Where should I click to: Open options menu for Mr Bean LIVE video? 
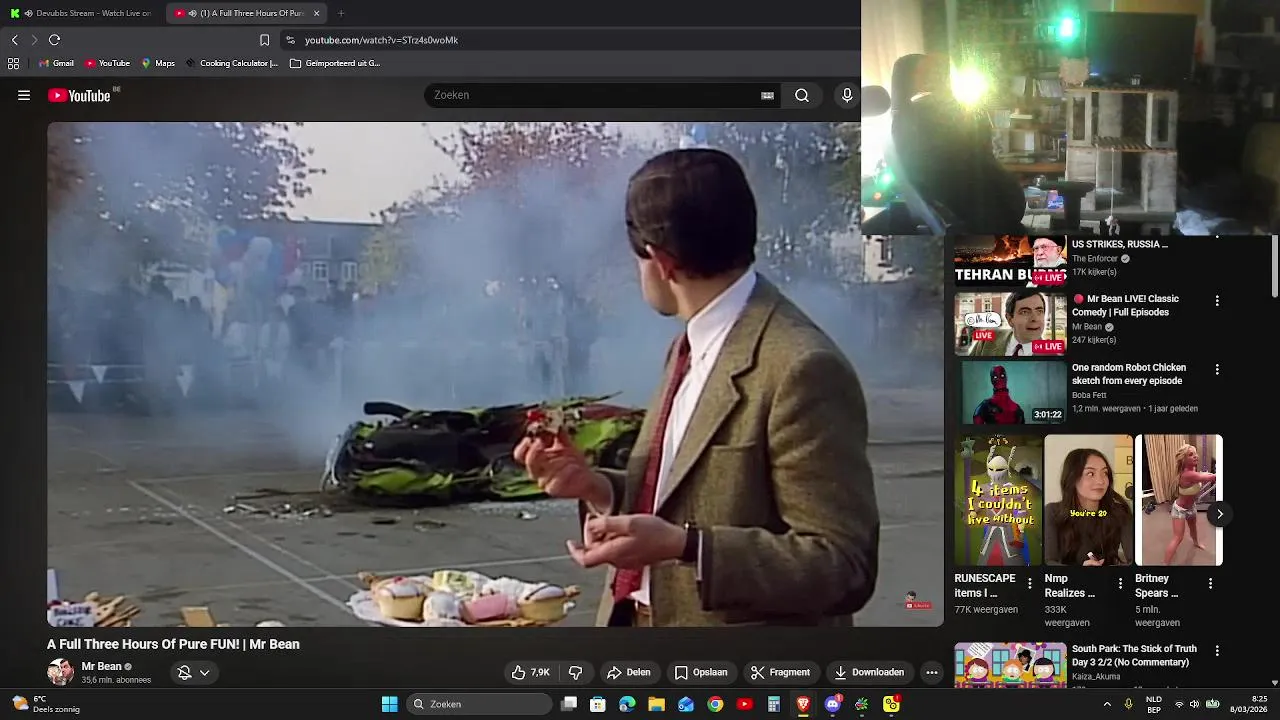coord(1217,300)
